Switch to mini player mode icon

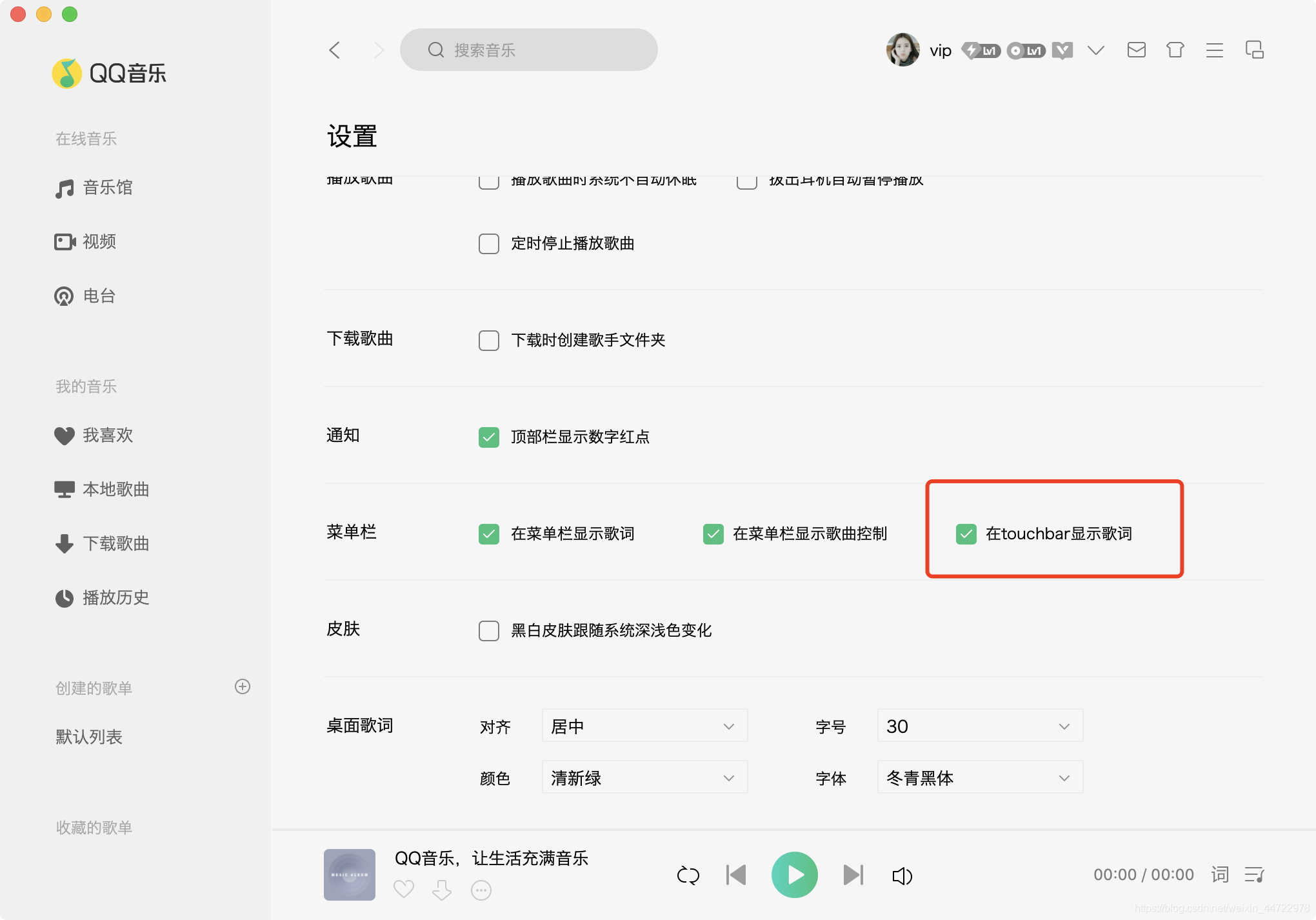(1254, 50)
